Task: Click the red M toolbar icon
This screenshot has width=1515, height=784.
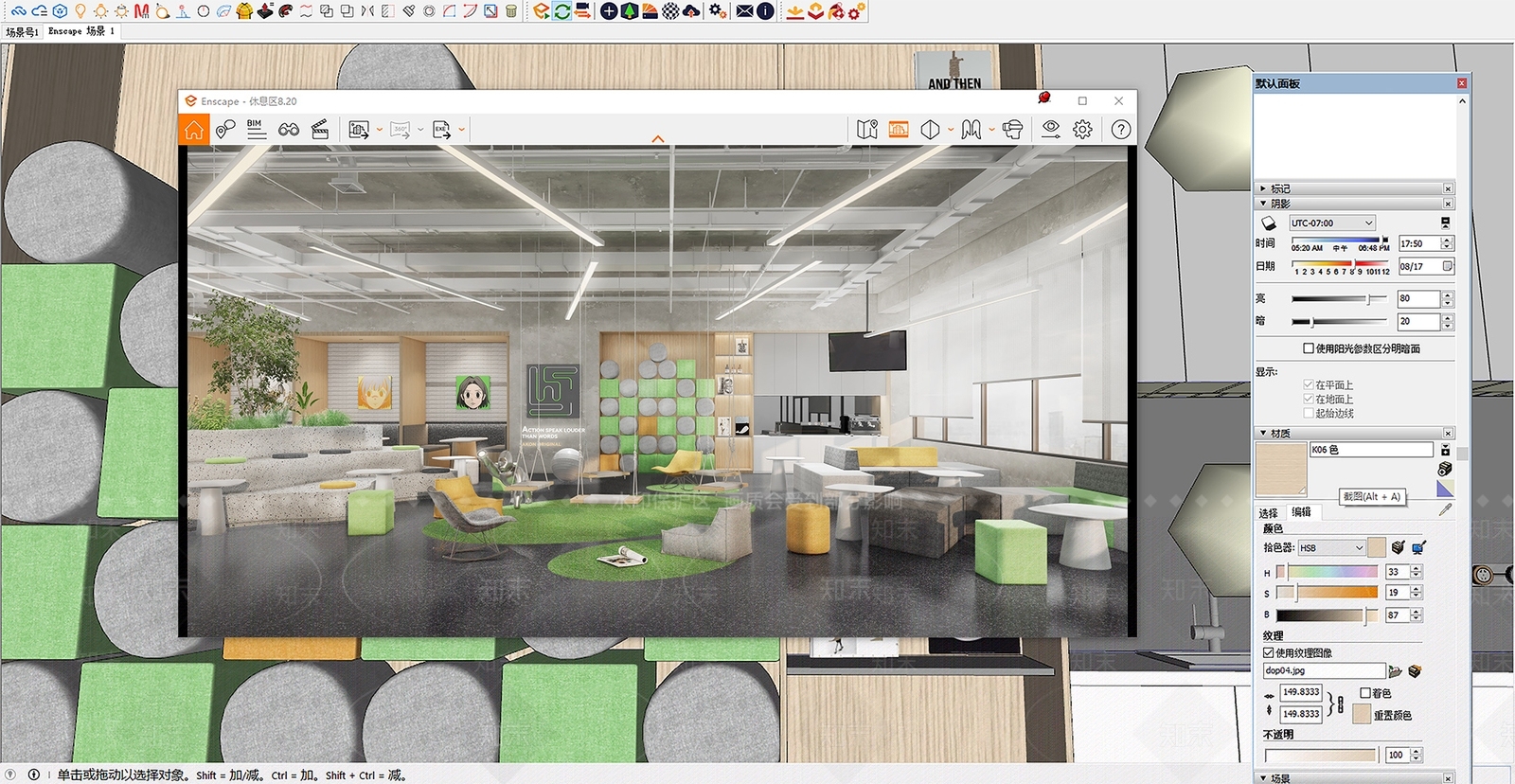Action: (141, 11)
